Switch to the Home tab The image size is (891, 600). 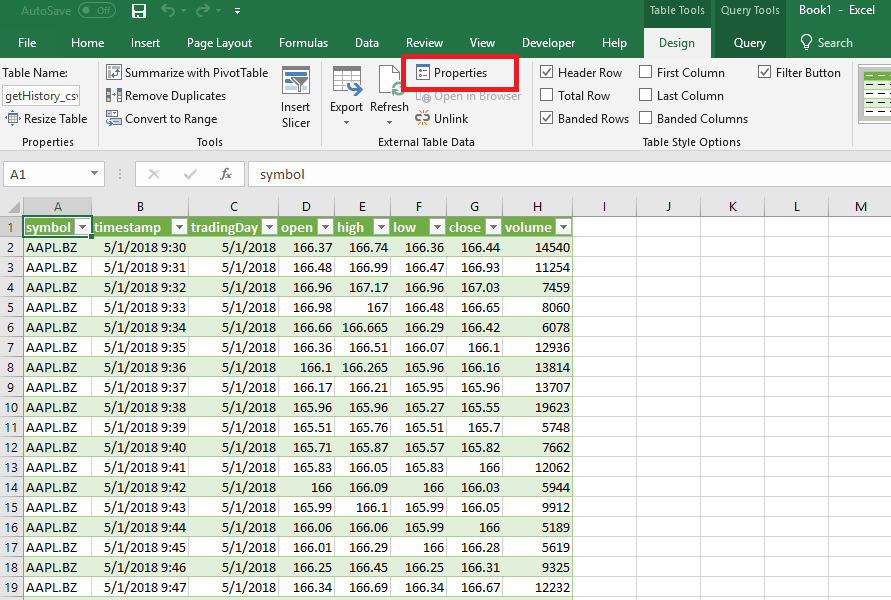[88, 43]
